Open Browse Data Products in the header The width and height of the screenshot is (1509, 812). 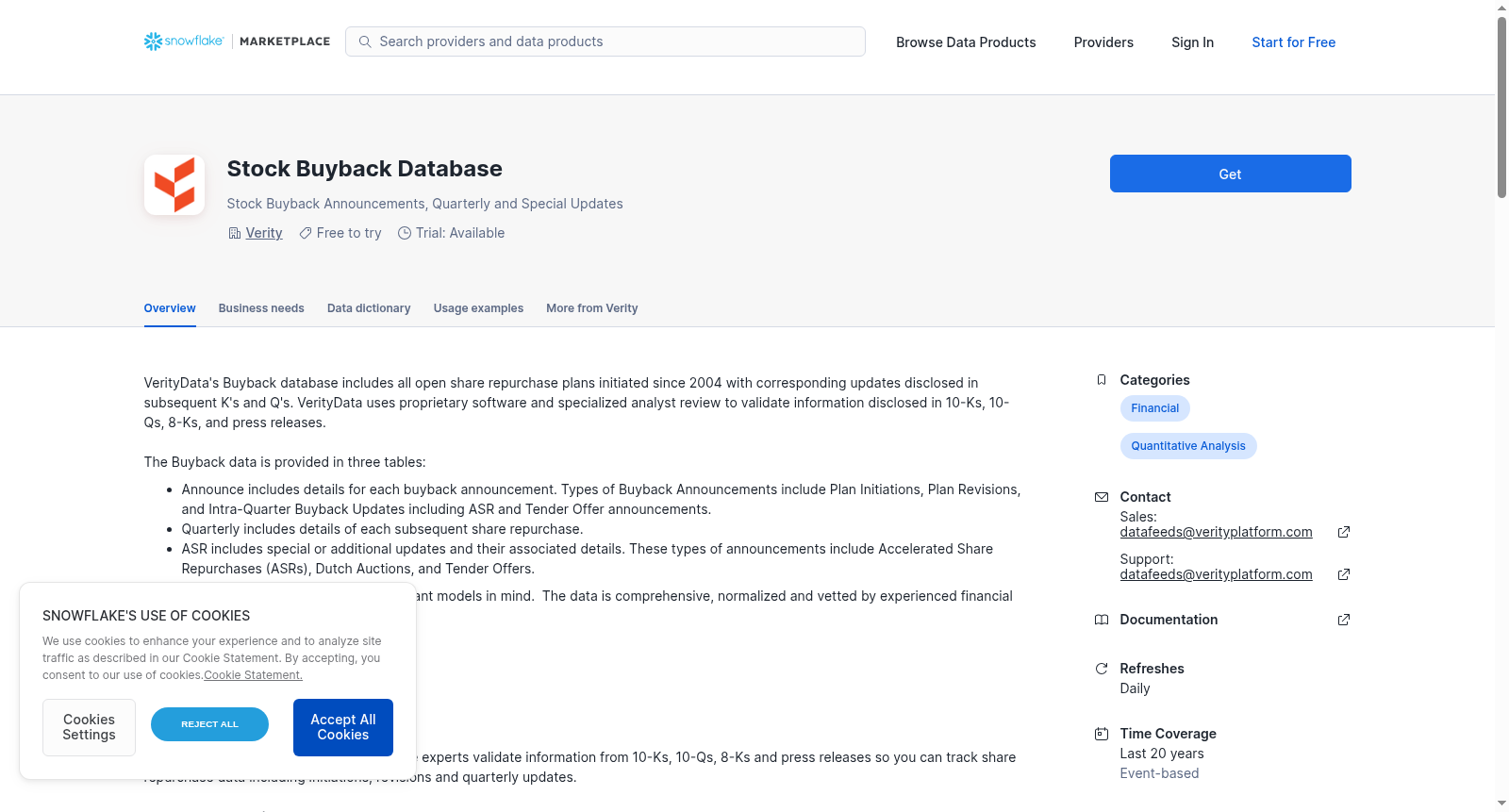[966, 42]
